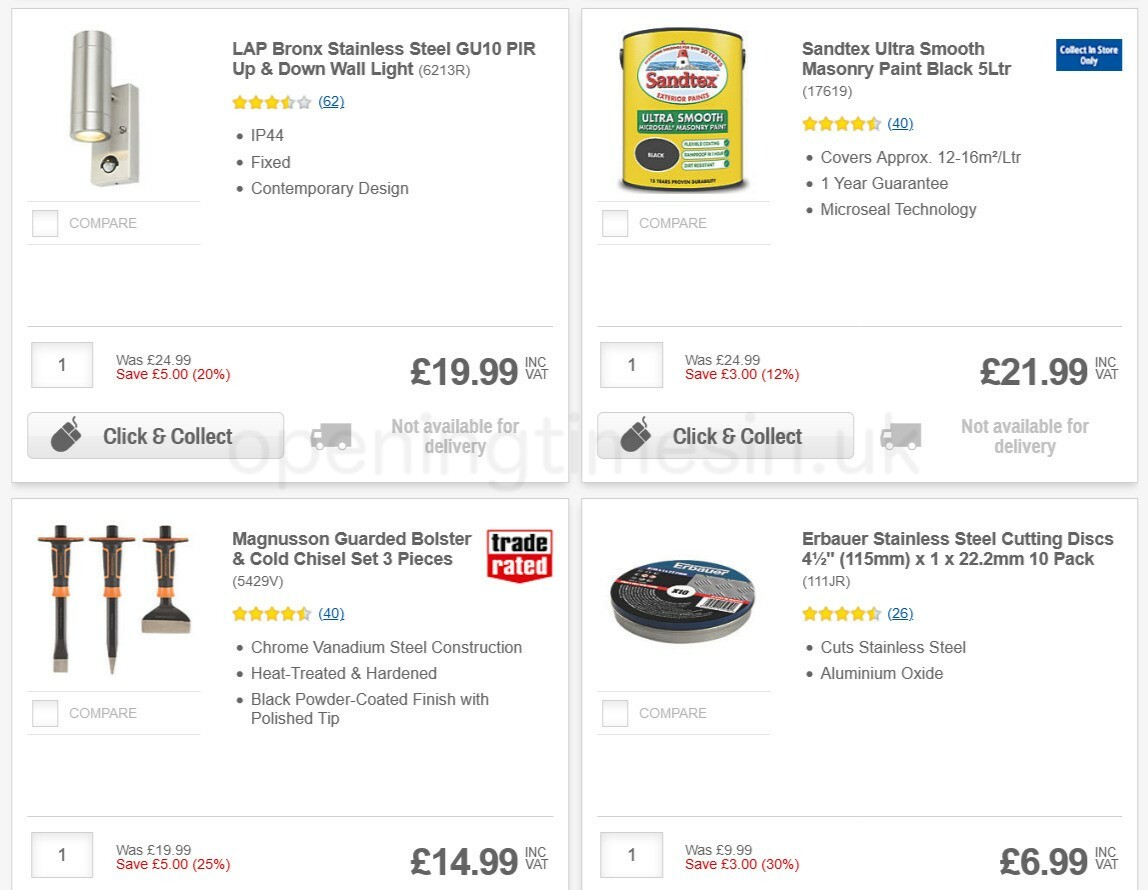Select the quantity field for the Magnusson chisel set
The height and width of the screenshot is (890, 1148).
[61, 855]
